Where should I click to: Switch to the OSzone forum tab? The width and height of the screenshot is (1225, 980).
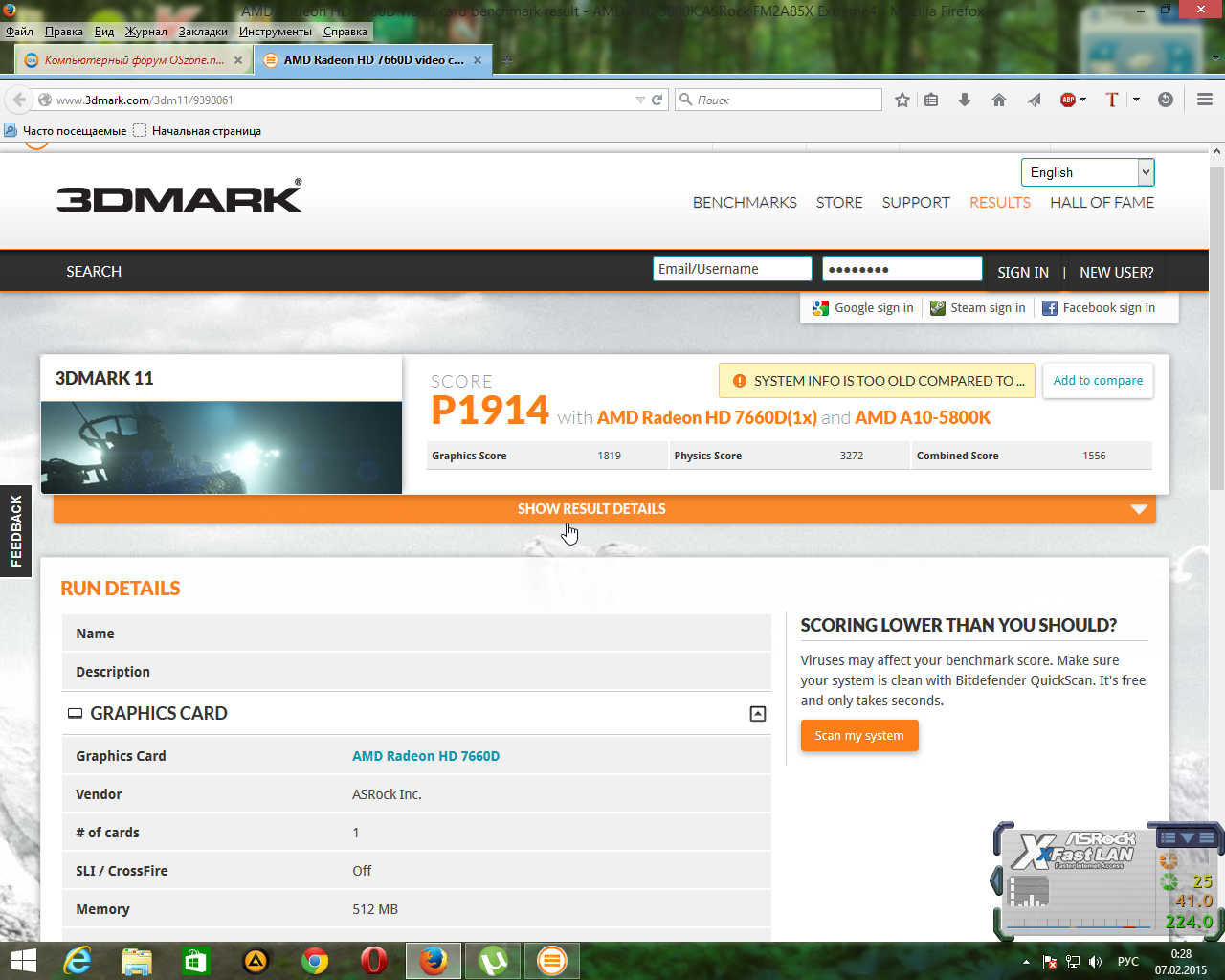[x=134, y=59]
